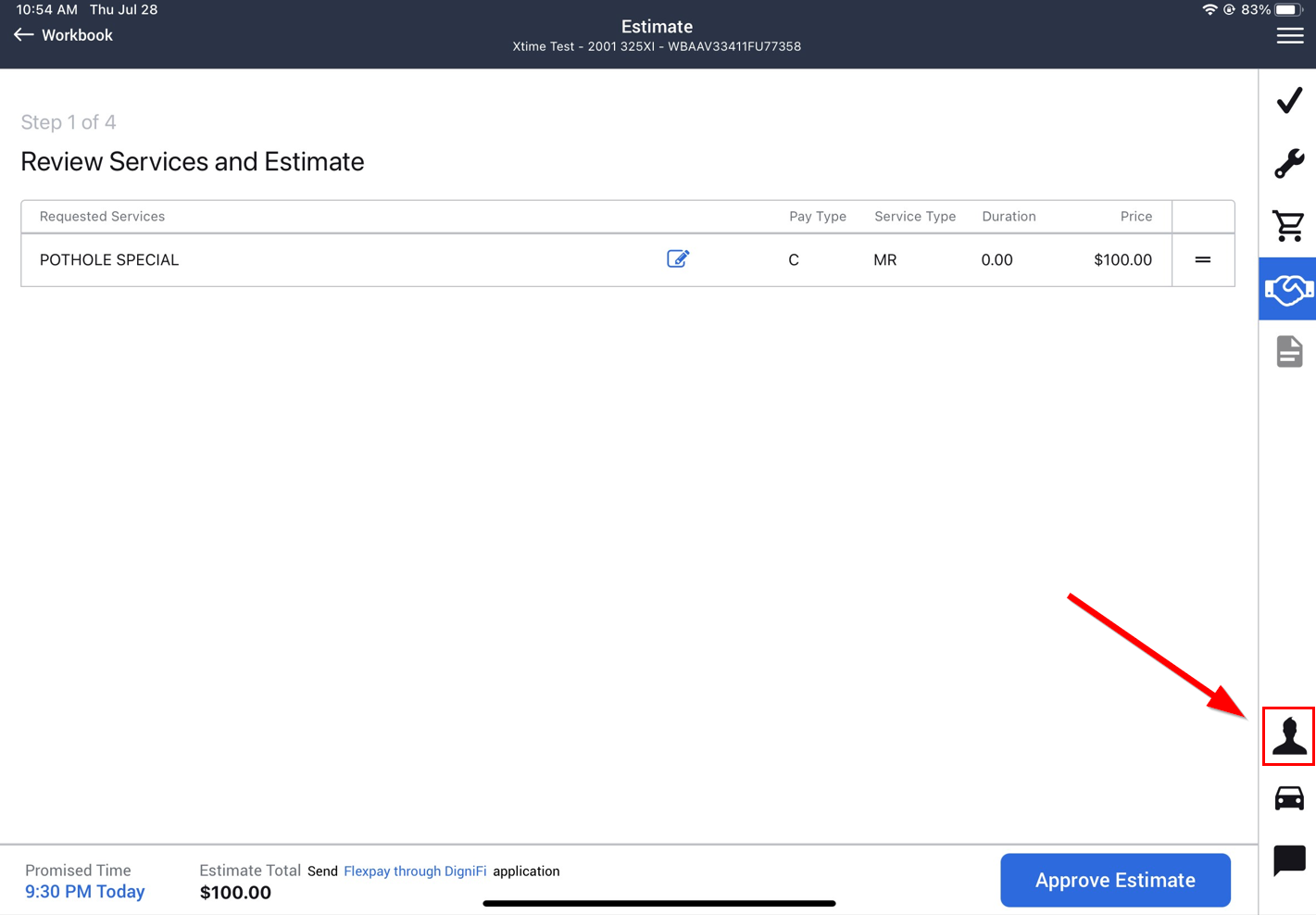
Task: Open the Flexpay through DigniFi link
Action: coord(415,871)
